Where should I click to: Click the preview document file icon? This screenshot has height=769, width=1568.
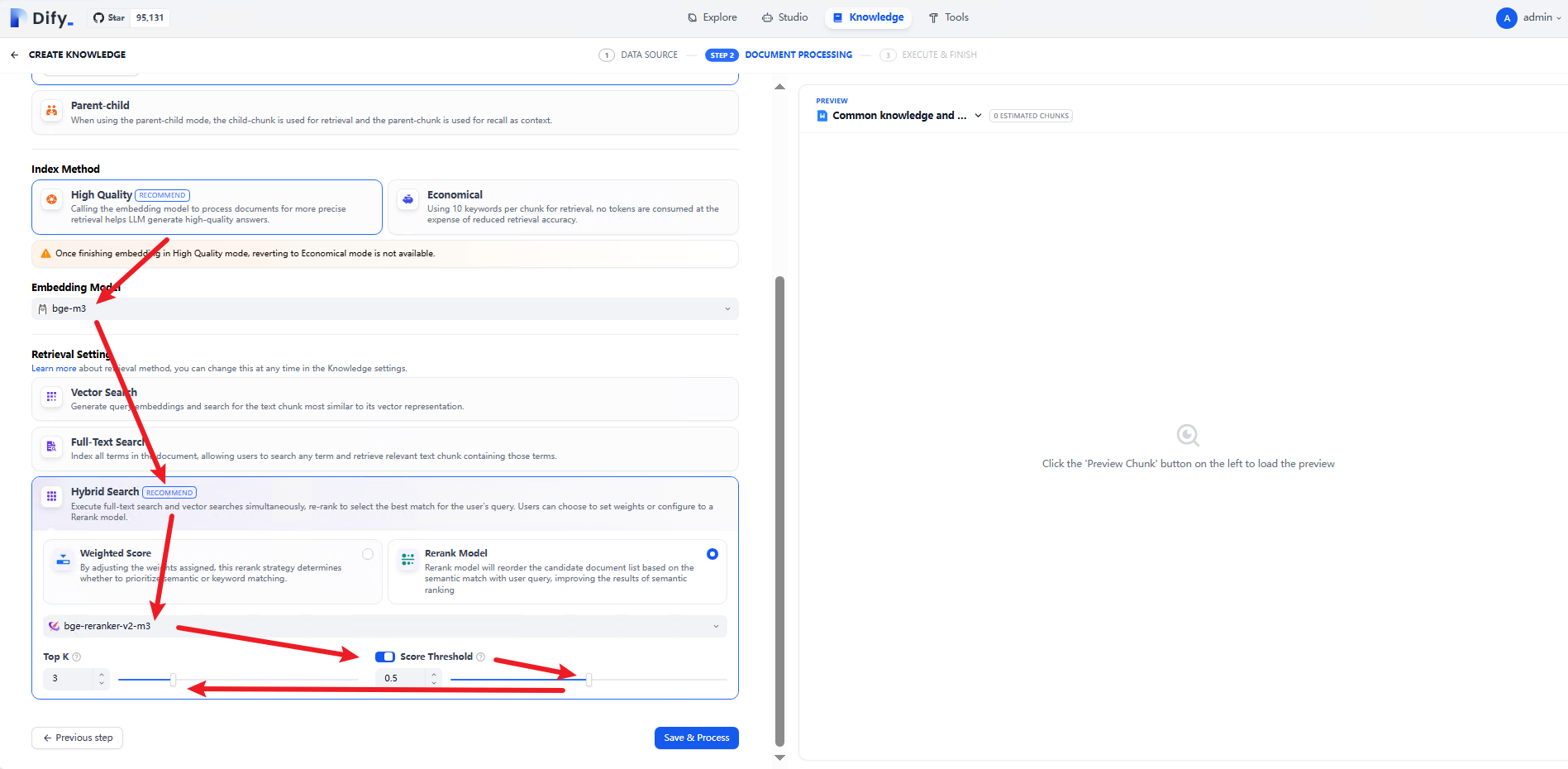tap(822, 116)
